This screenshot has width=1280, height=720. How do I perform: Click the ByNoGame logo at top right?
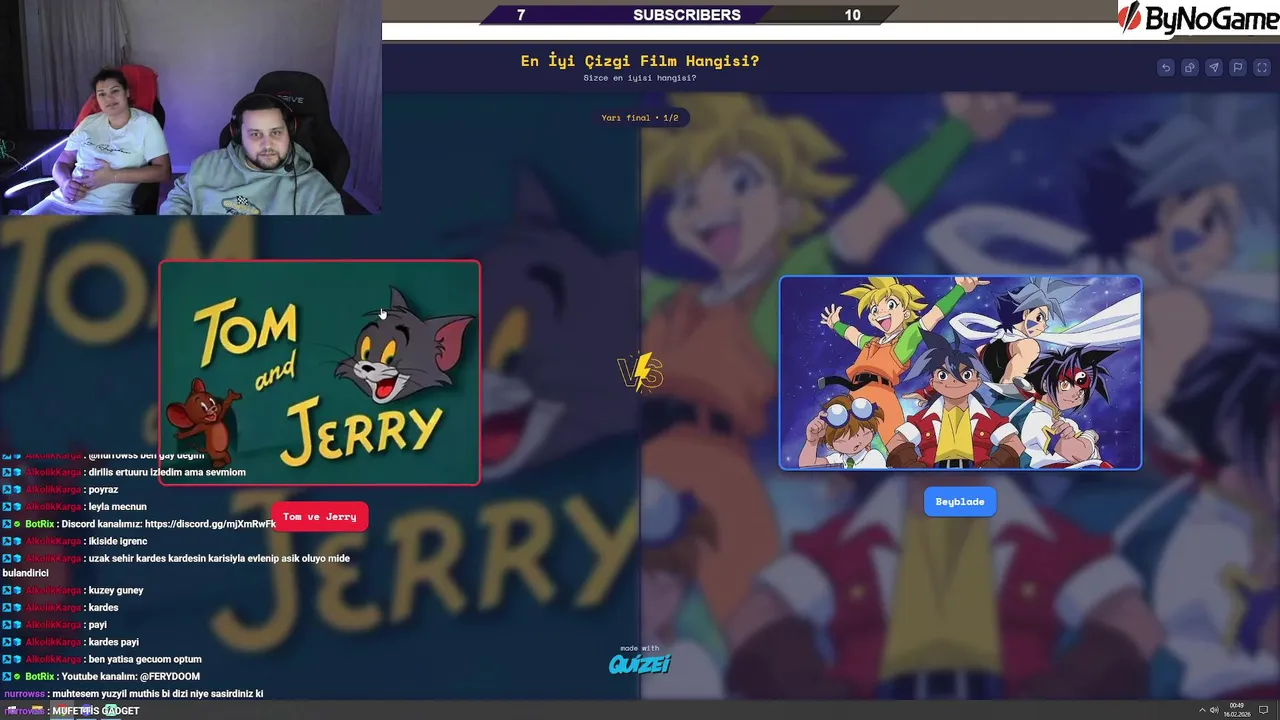point(1198,18)
